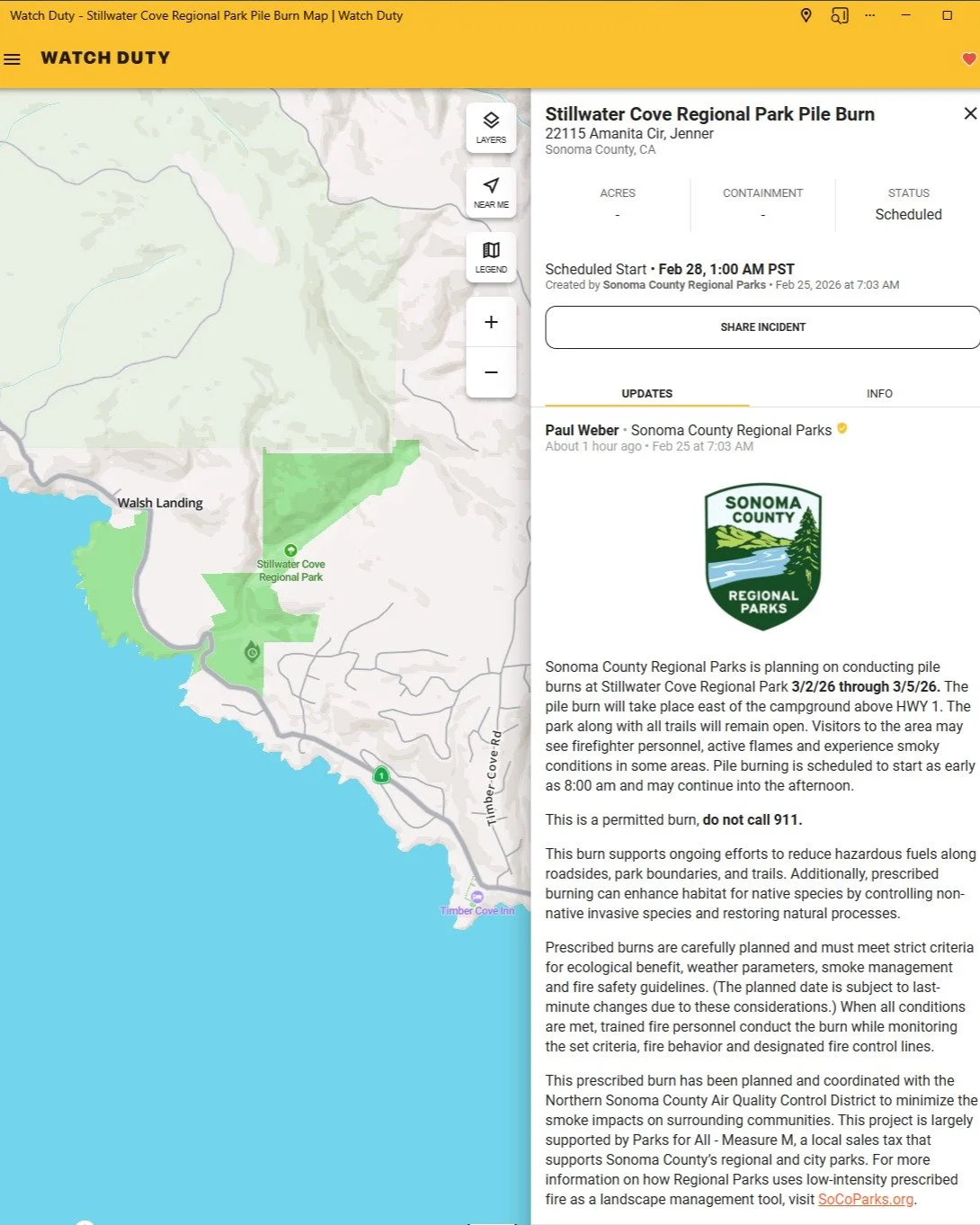Zoom in on the map
The height and width of the screenshot is (1225, 980).
click(490, 321)
